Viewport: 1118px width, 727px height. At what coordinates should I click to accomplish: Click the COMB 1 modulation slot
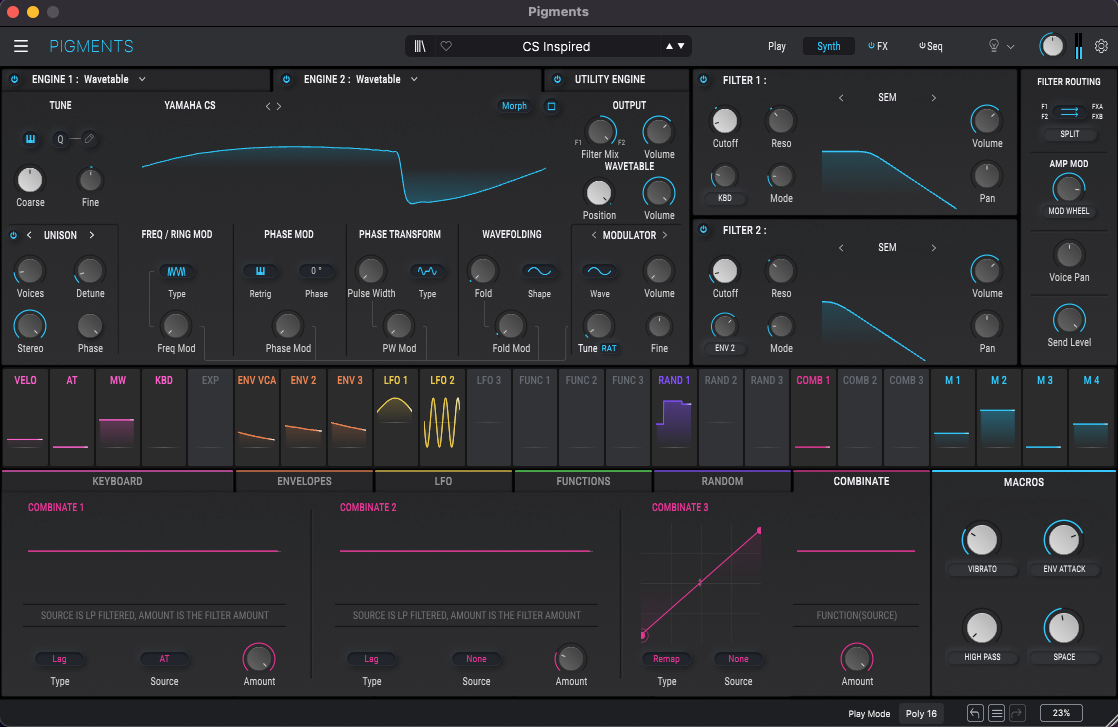(812, 420)
